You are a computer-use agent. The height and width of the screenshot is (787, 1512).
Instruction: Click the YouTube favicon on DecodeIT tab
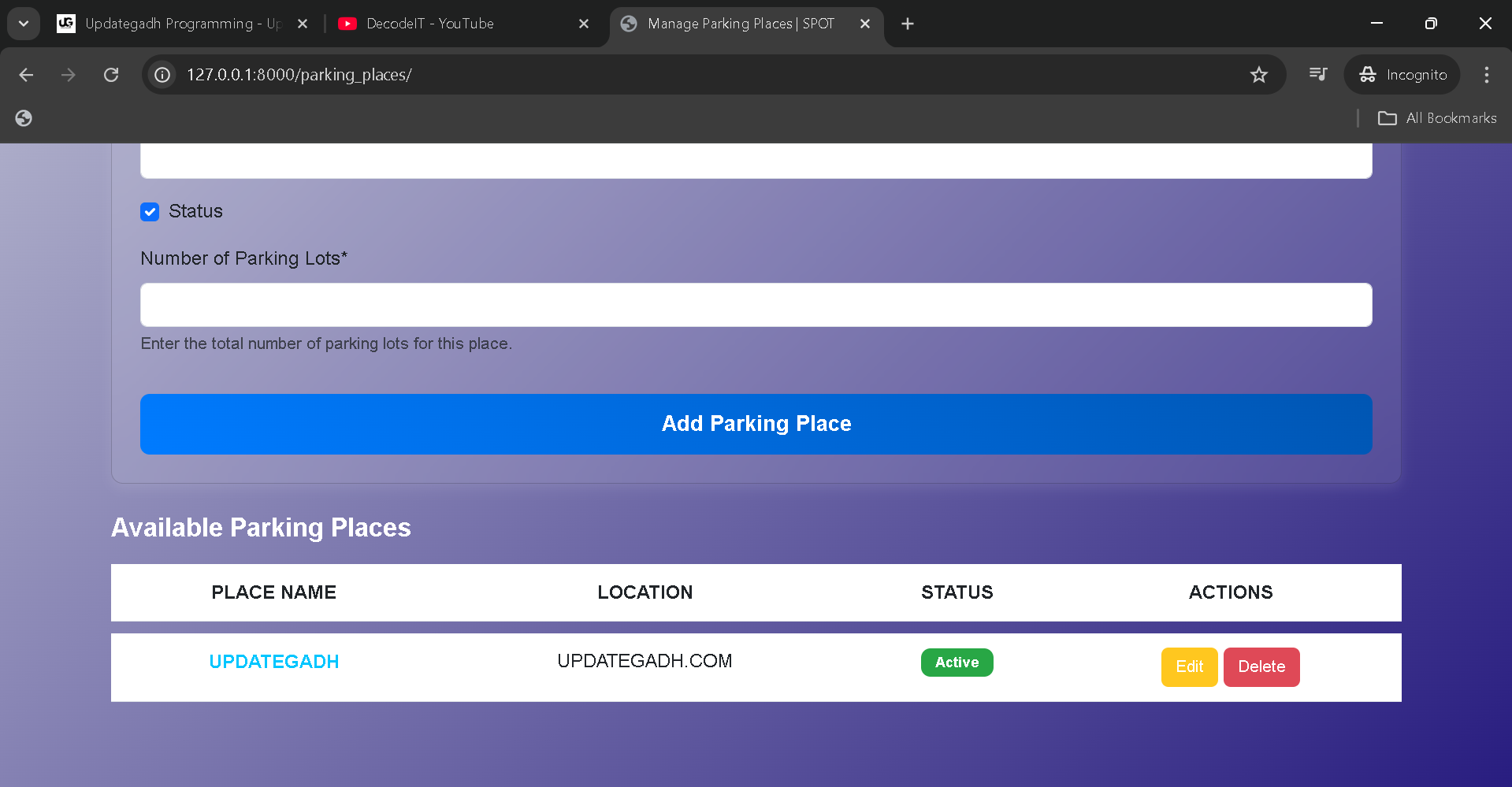pos(347,24)
